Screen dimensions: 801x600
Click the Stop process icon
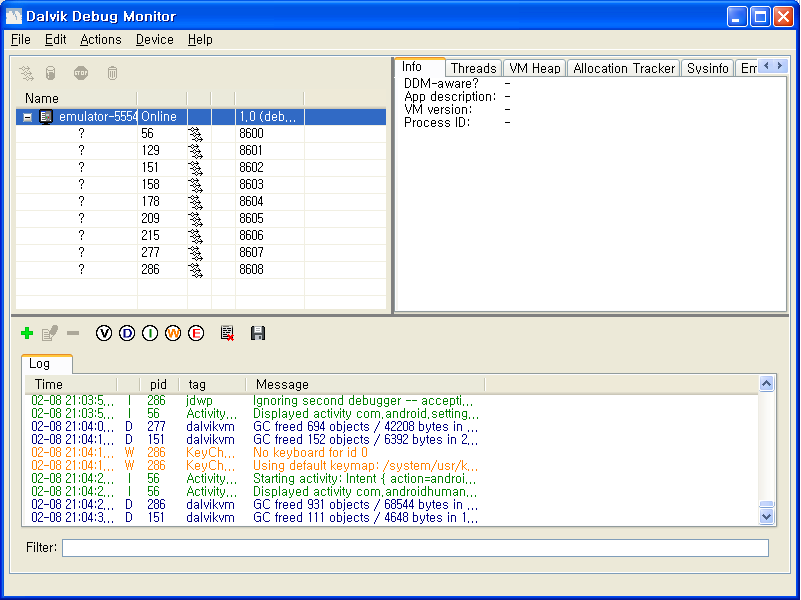(81, 73)
